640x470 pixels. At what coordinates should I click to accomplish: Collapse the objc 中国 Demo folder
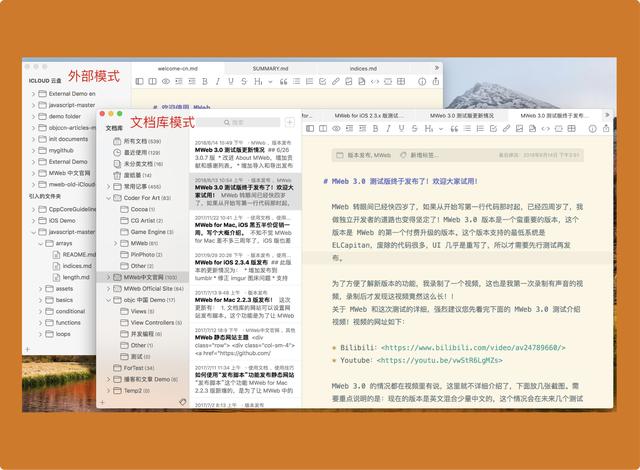109,300
